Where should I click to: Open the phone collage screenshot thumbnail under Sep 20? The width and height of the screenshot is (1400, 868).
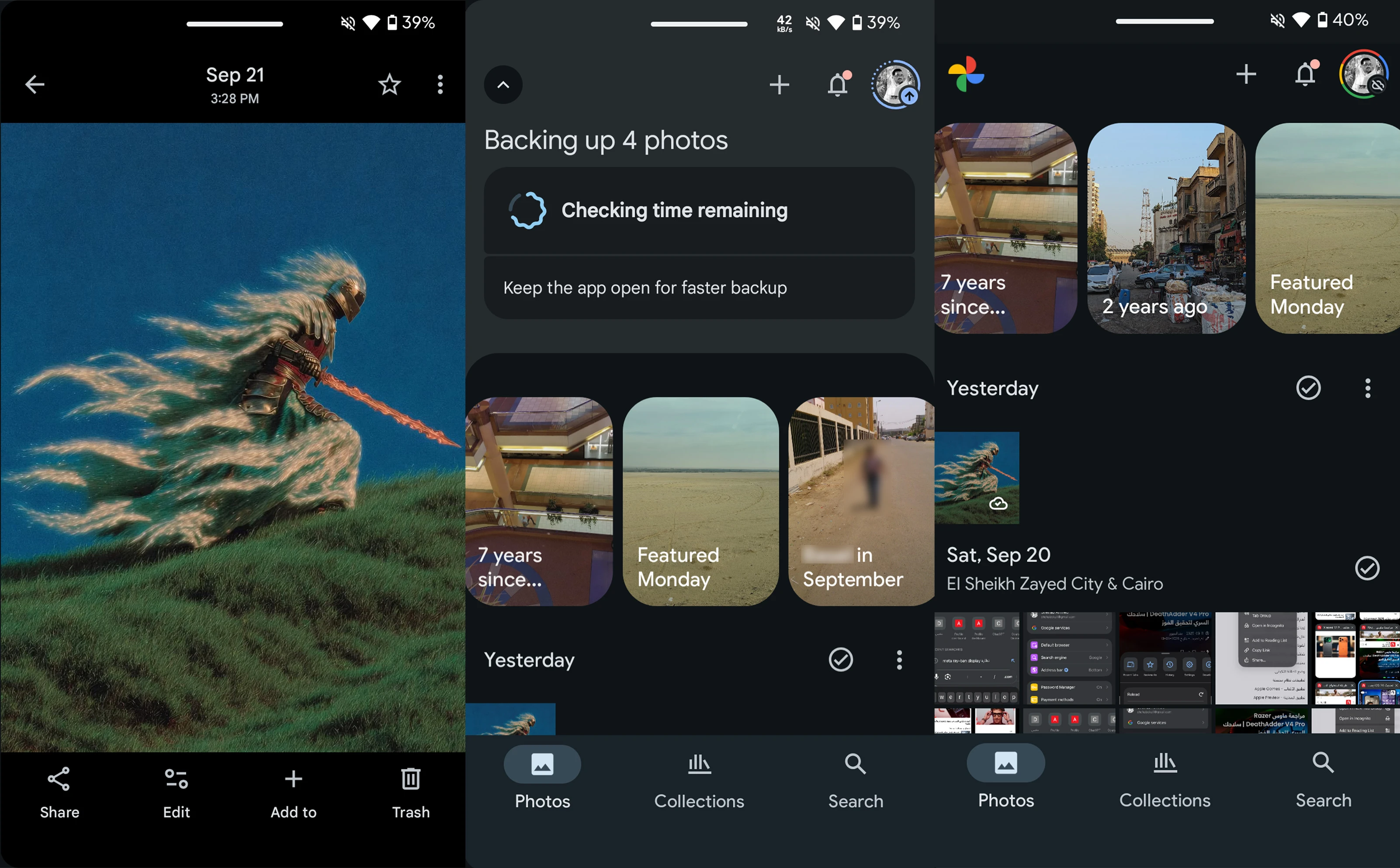1356,658
